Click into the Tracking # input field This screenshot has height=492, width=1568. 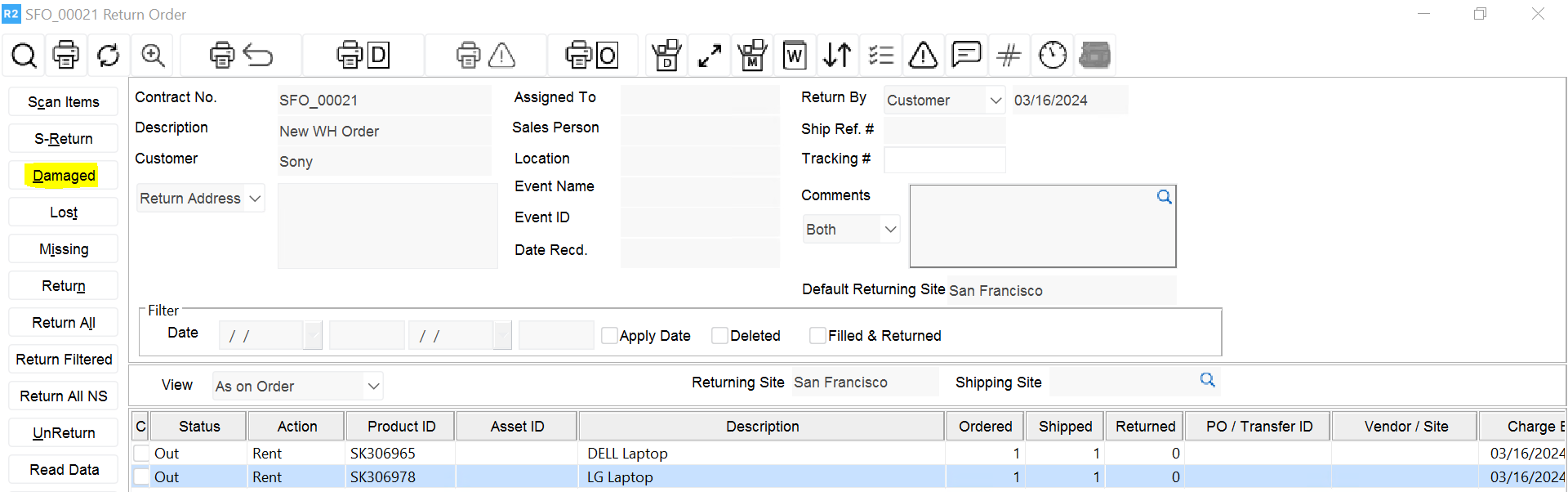click(944, 159)
